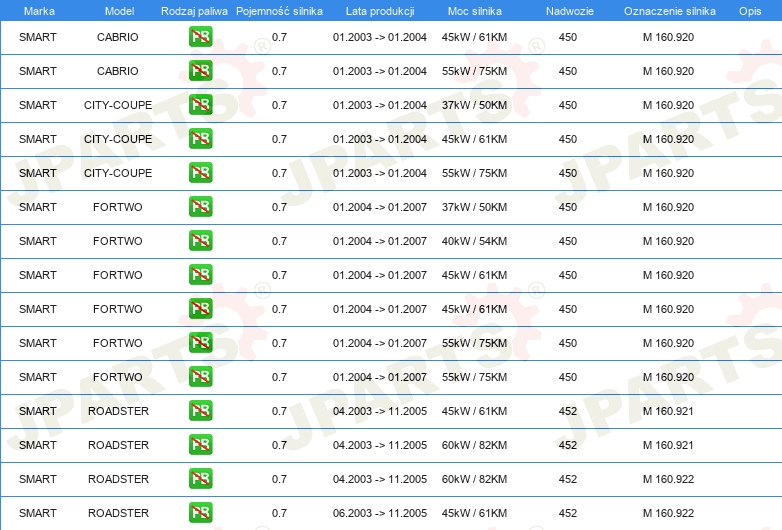
Task: Click the Oznaczenie silnika column header
Action: (x=669, y=11)
